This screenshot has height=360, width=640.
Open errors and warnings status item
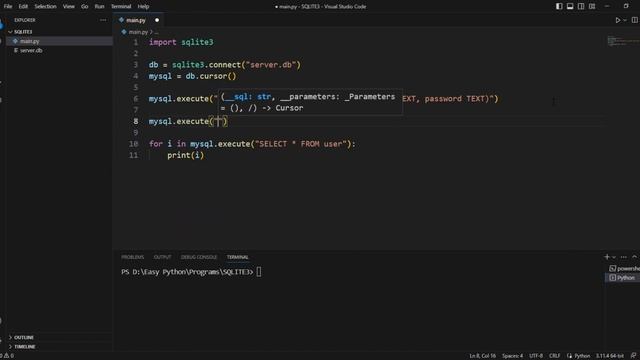(x=8, y=356)
